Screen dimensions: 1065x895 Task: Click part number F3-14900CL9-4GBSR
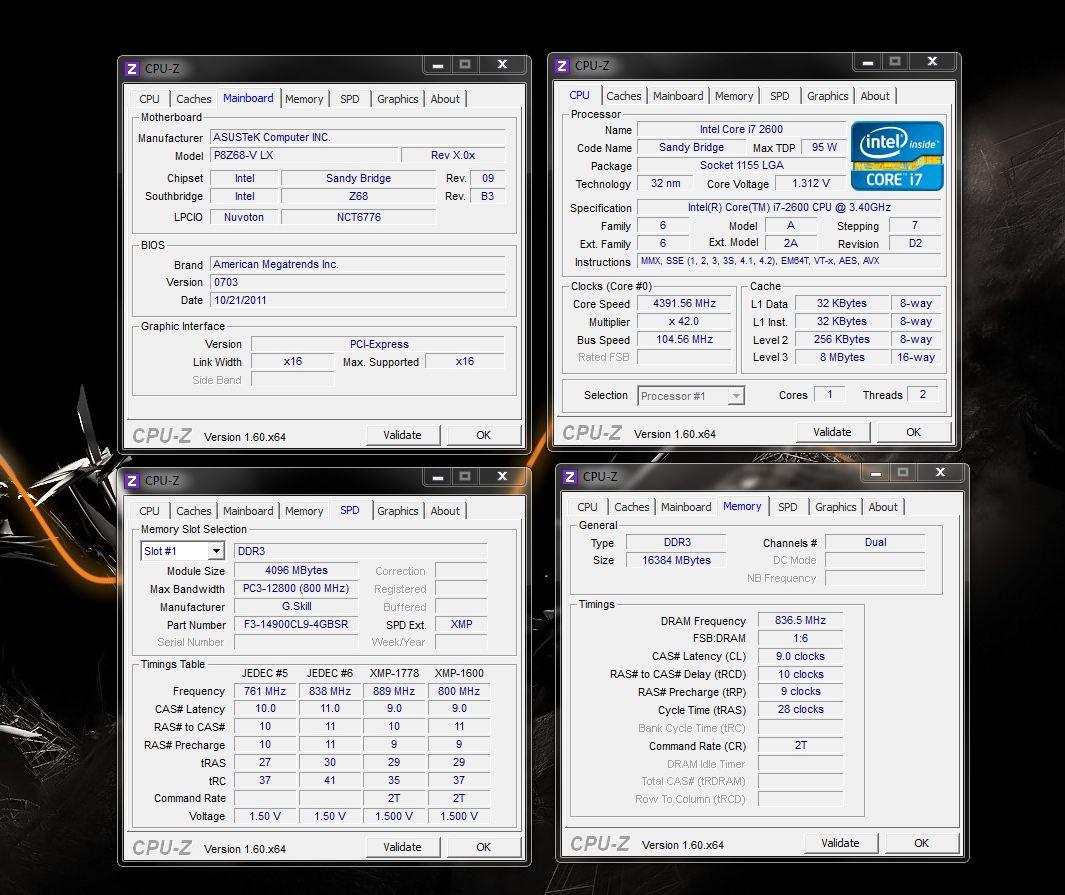(x=296, y=624)
